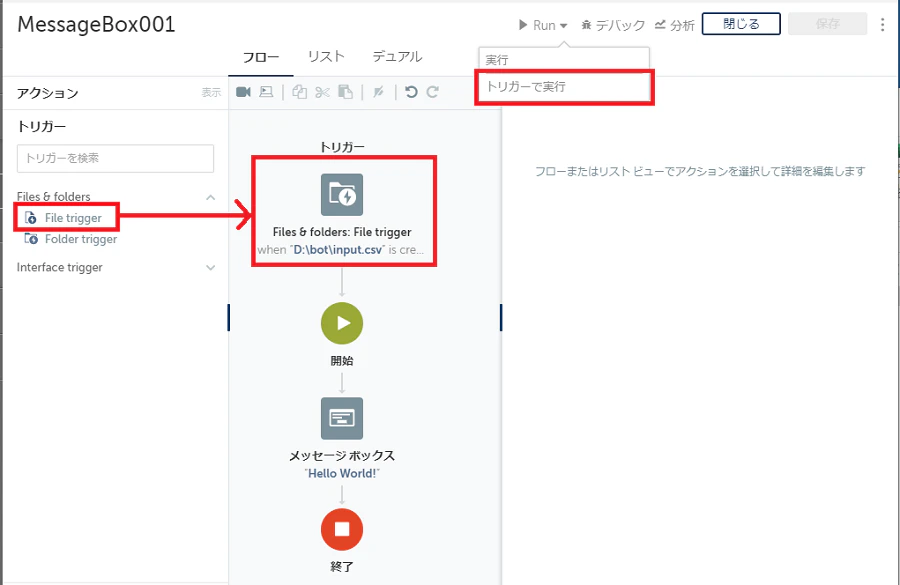This screenshot has width=900, height=585.
Task: Click the D:\bot\input.csv trigger description text
Action: click(340, 250)
